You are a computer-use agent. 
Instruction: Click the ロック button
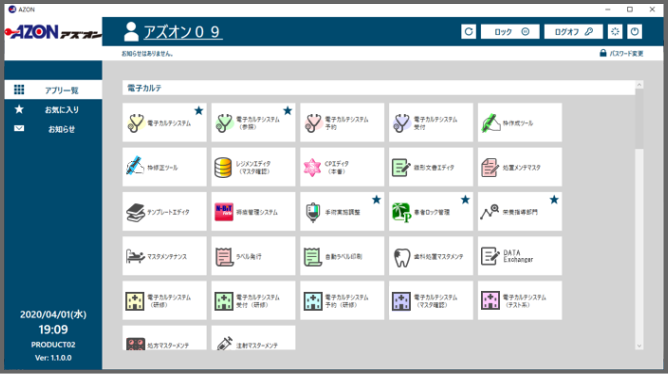510,32
